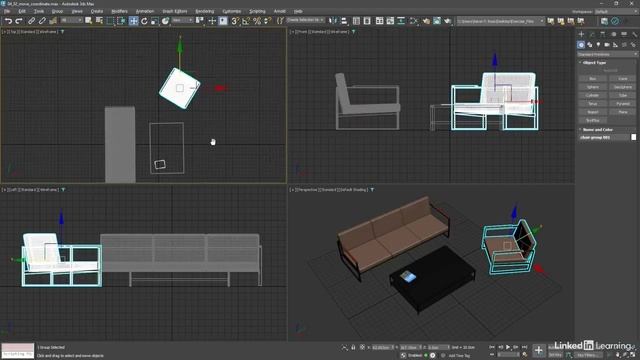Open the reference coordinate system dropdown
Screen dimensions: 640x360
182,20
